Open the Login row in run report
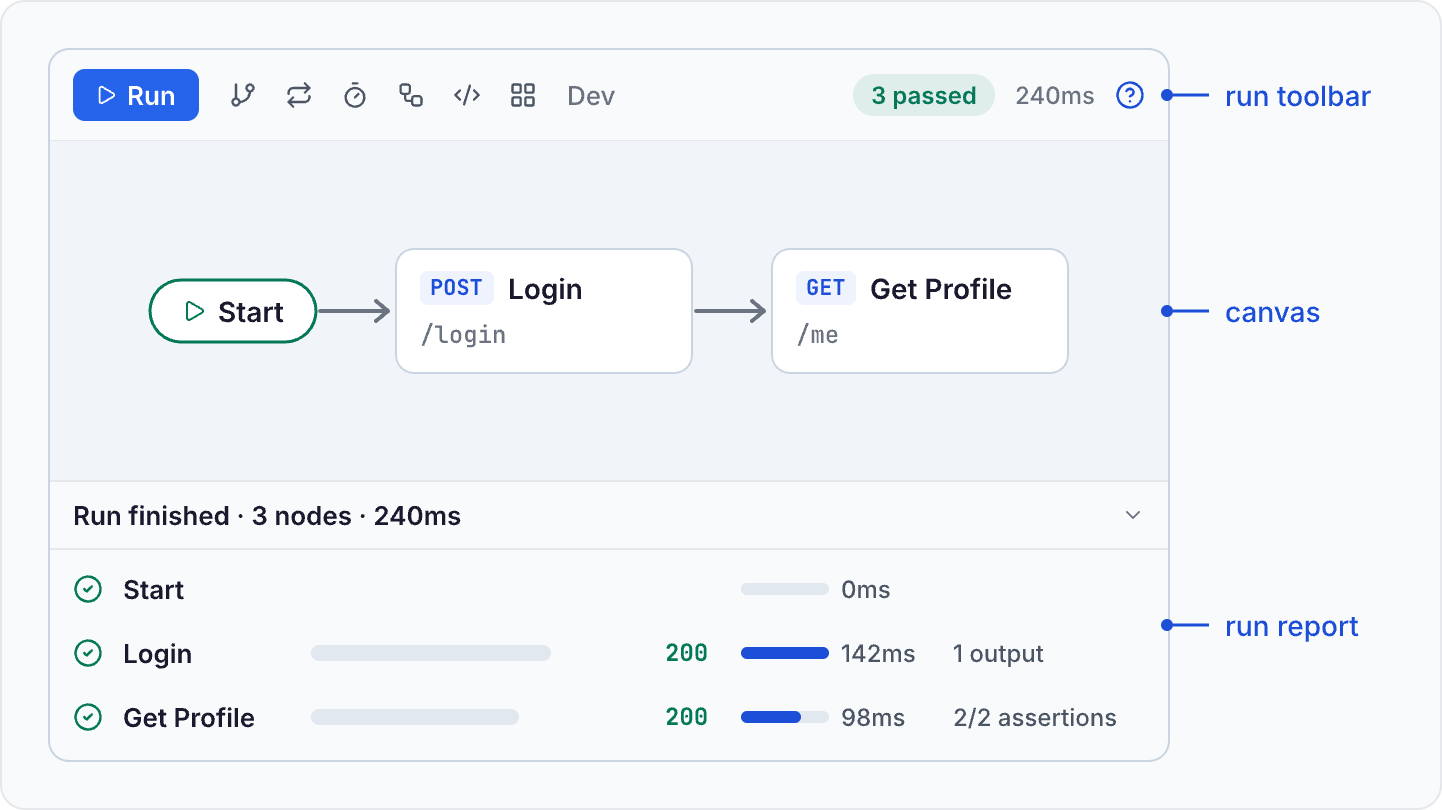The width and height of the screenshot is (1442, 810). pyautogui.click(x=609, y=654)
